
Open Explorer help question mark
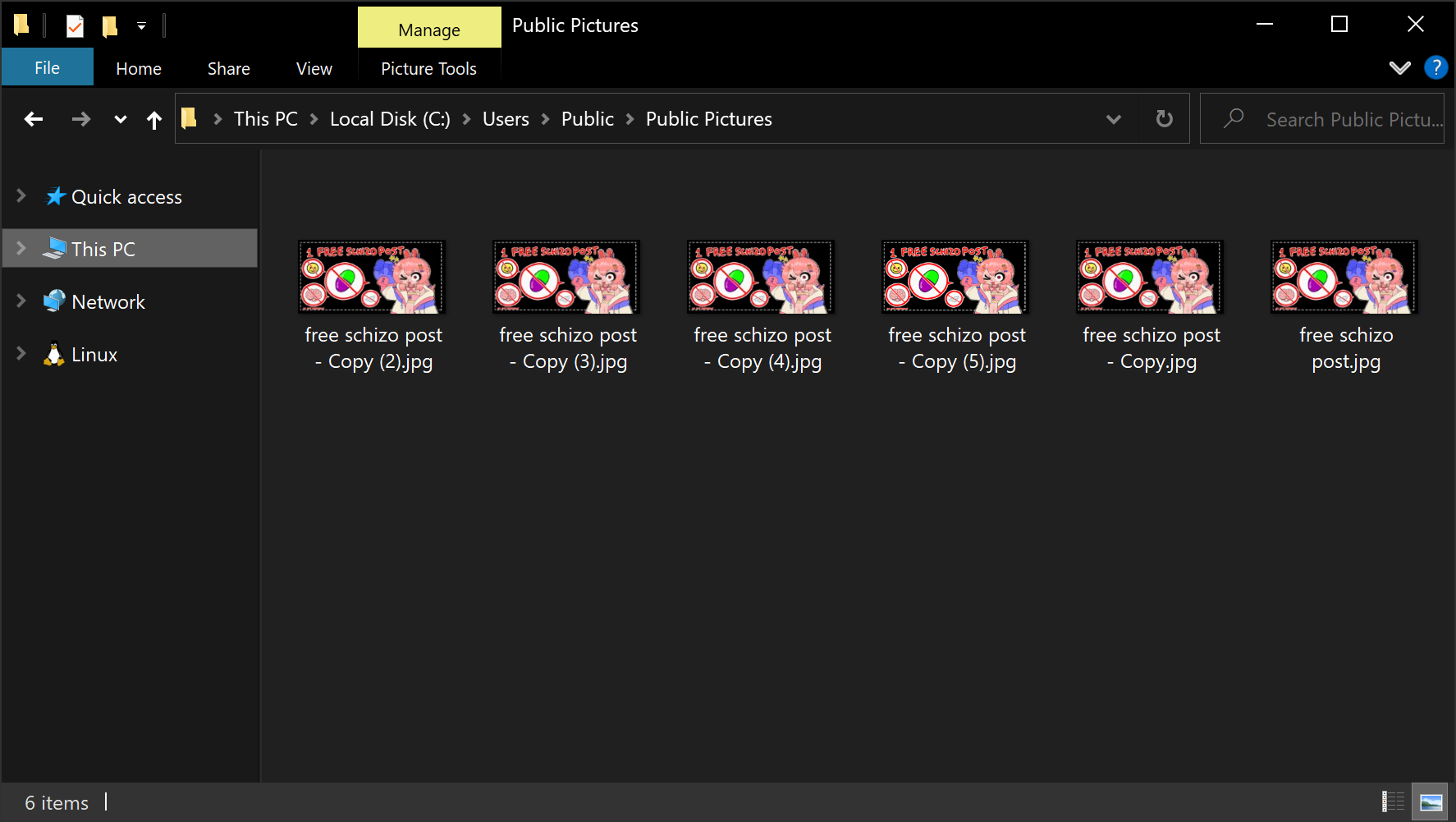click(x=1435, y=67)
